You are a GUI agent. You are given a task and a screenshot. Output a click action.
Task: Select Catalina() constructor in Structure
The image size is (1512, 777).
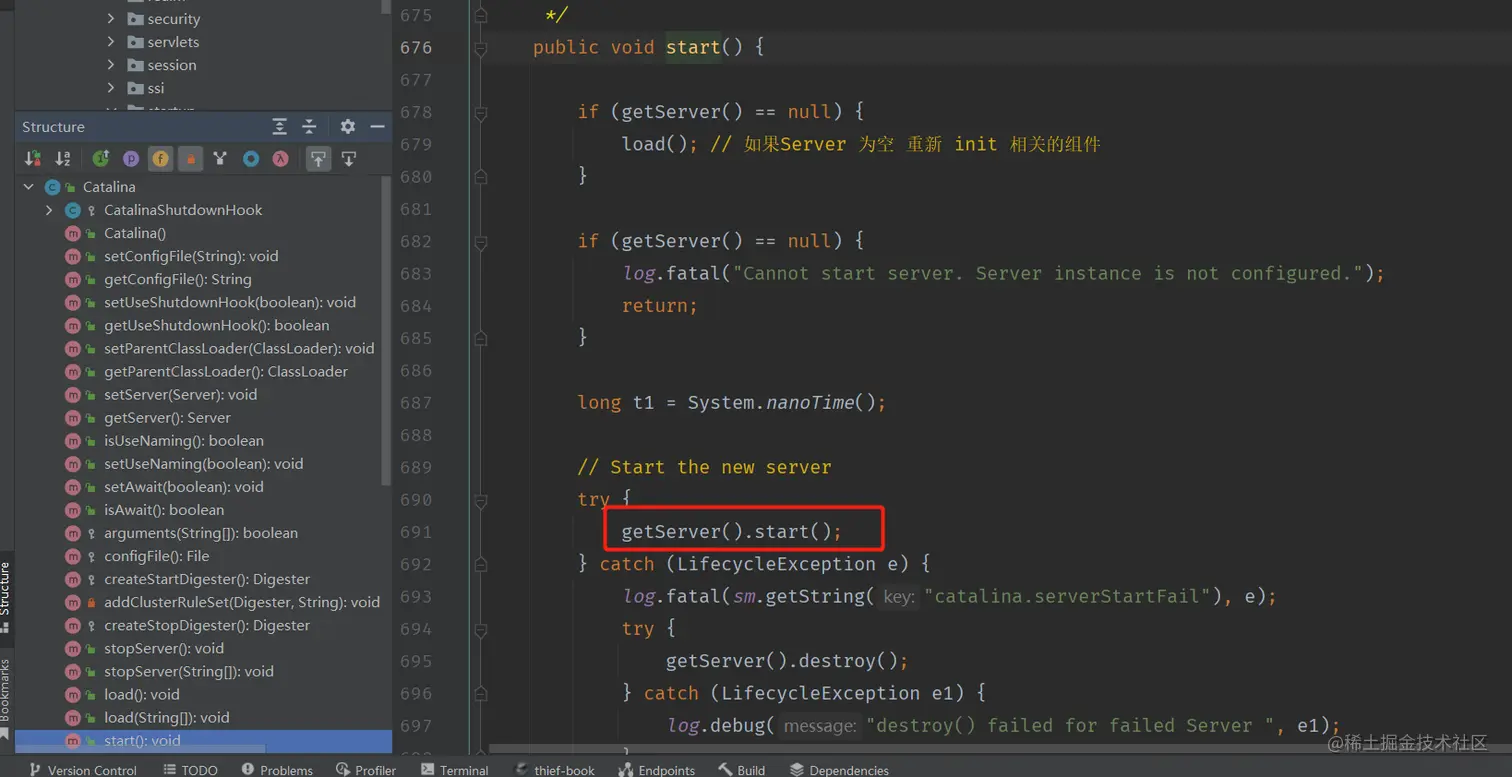(x=135, y=233)
